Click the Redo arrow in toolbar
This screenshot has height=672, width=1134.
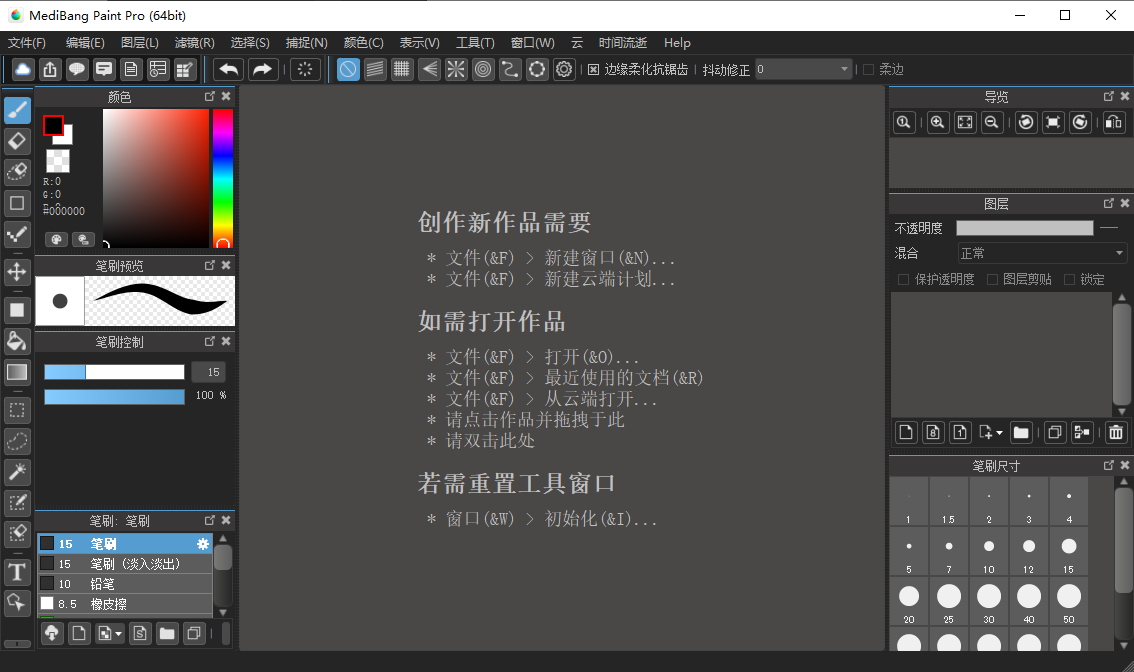pyautogui.click(x=263, y=69)
